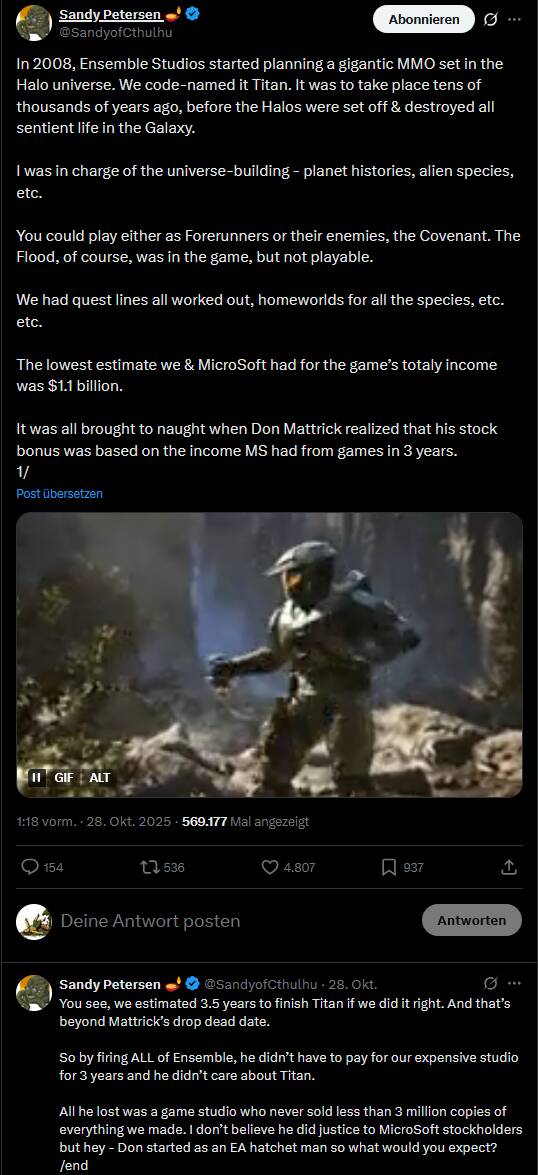Open the Grok icon on the reply post
The height and width of the screenshot is (1175, 538).
[490, 983]
